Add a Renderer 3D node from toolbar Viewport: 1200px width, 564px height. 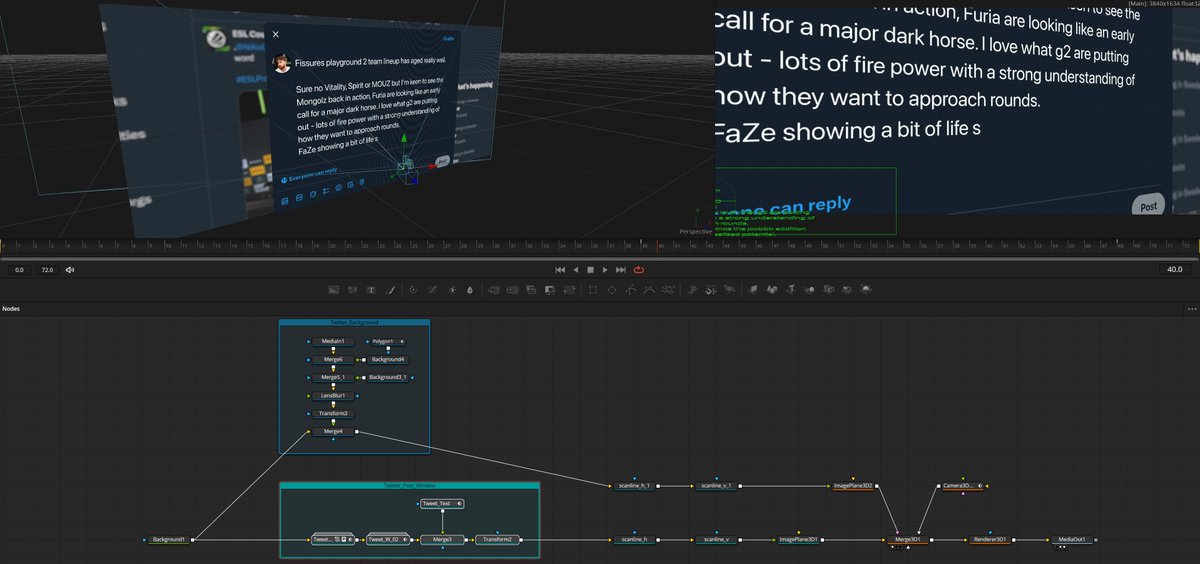coord(865,289)
